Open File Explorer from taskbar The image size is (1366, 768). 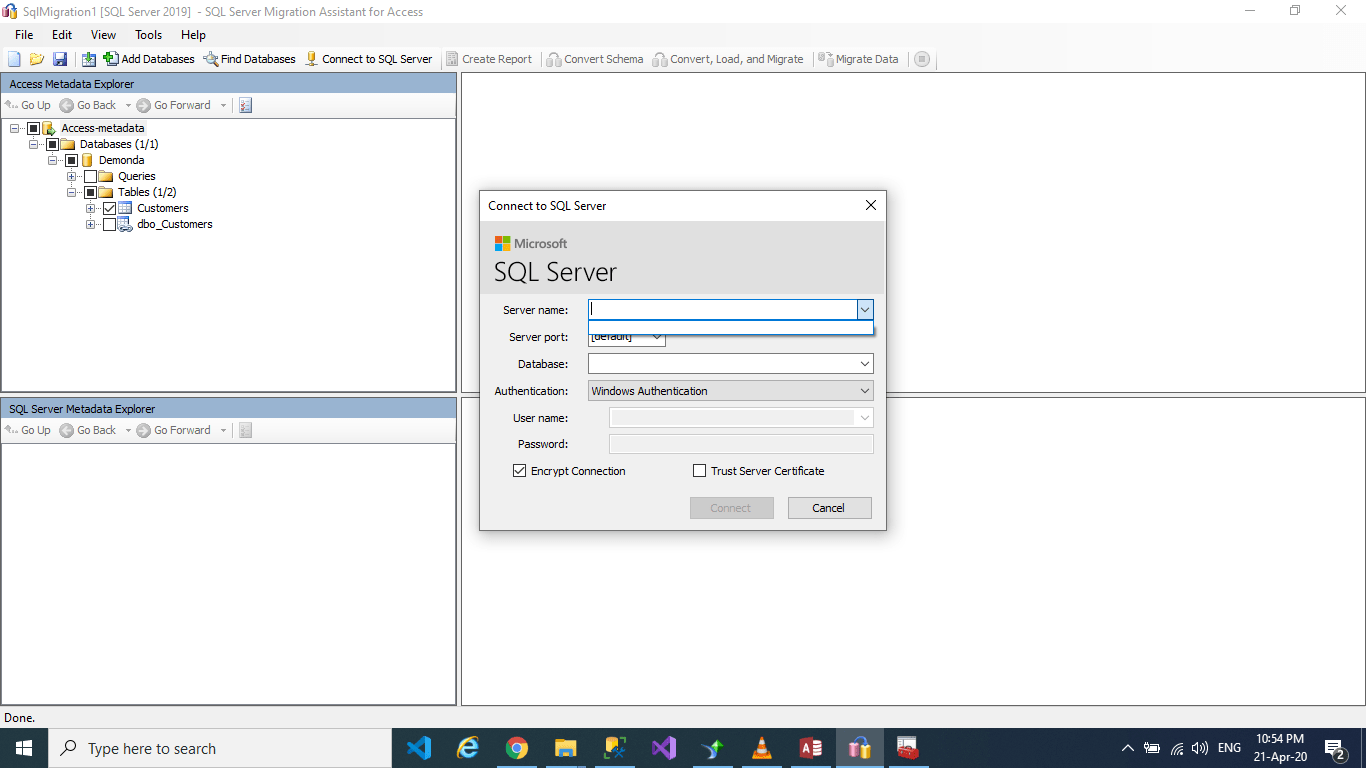tap(565, 748)
